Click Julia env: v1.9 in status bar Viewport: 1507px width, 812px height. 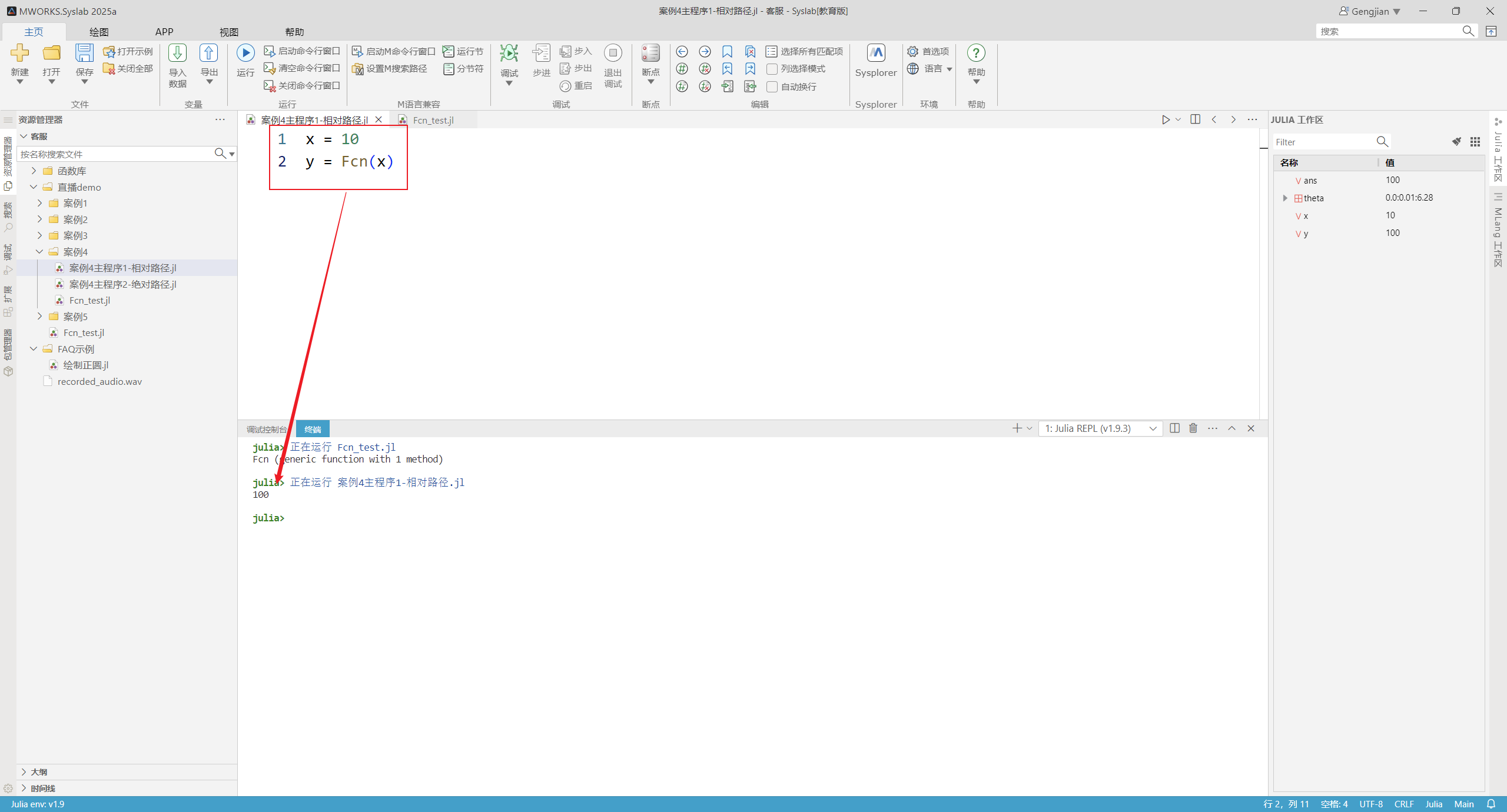[38, 804]
